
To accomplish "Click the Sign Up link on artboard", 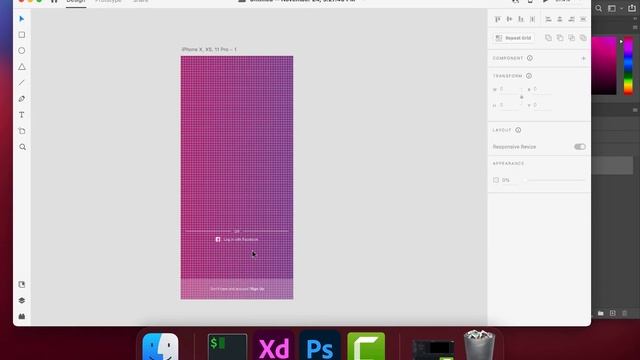I will tap(257, 289).
